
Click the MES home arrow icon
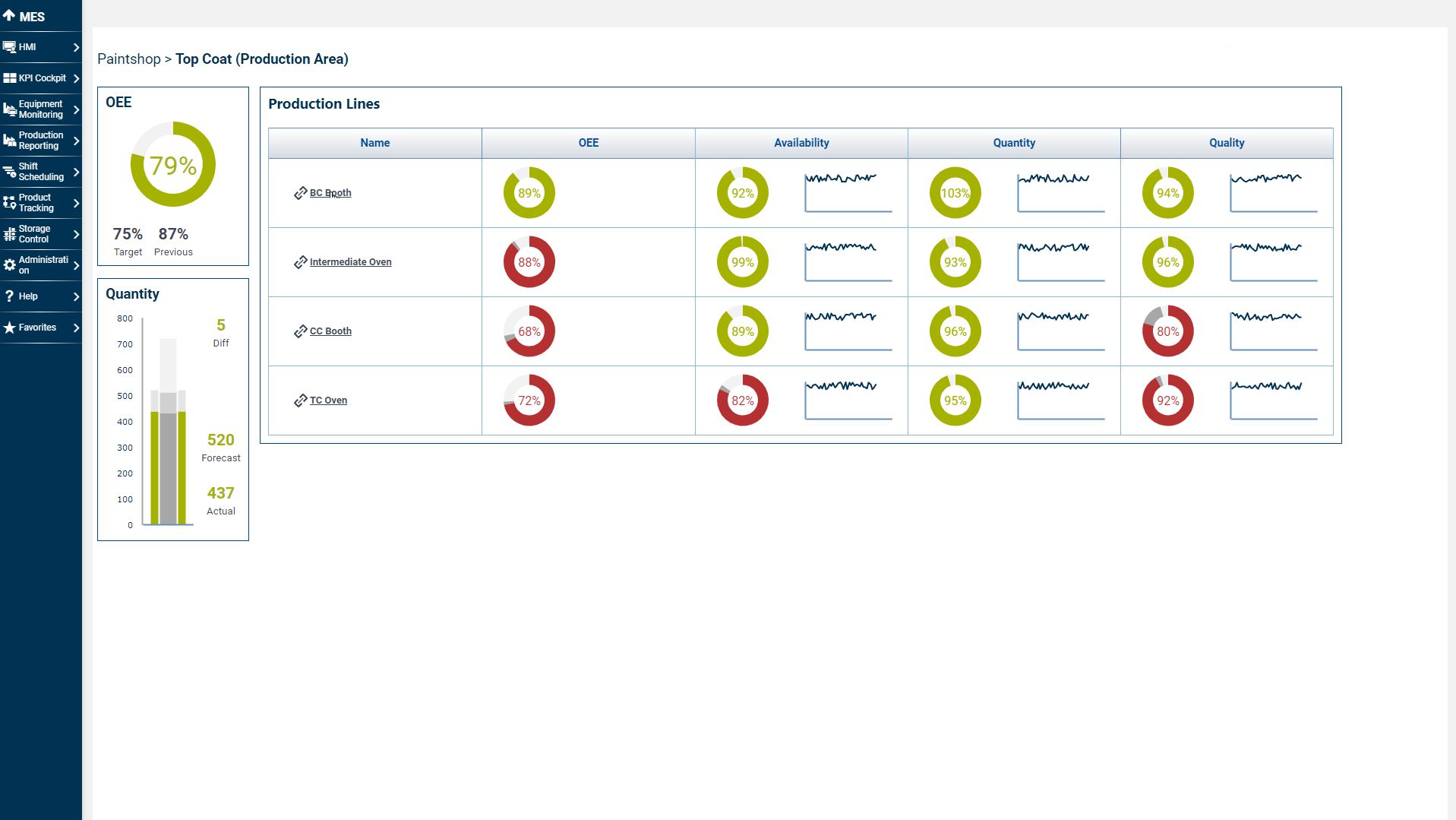9,16
